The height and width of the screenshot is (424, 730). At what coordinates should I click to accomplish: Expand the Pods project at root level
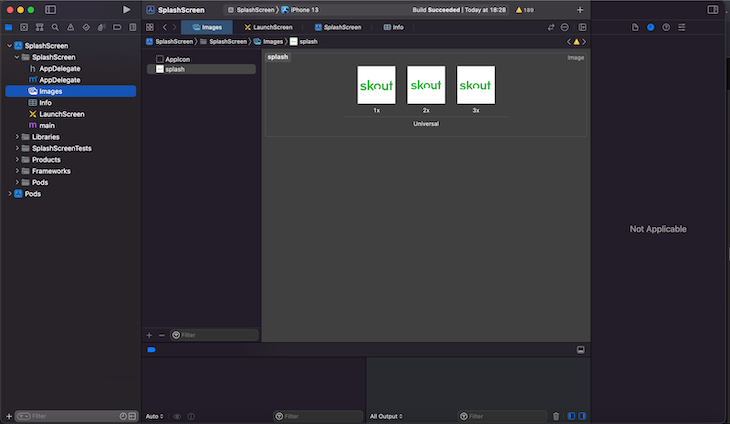coord(10,194)
